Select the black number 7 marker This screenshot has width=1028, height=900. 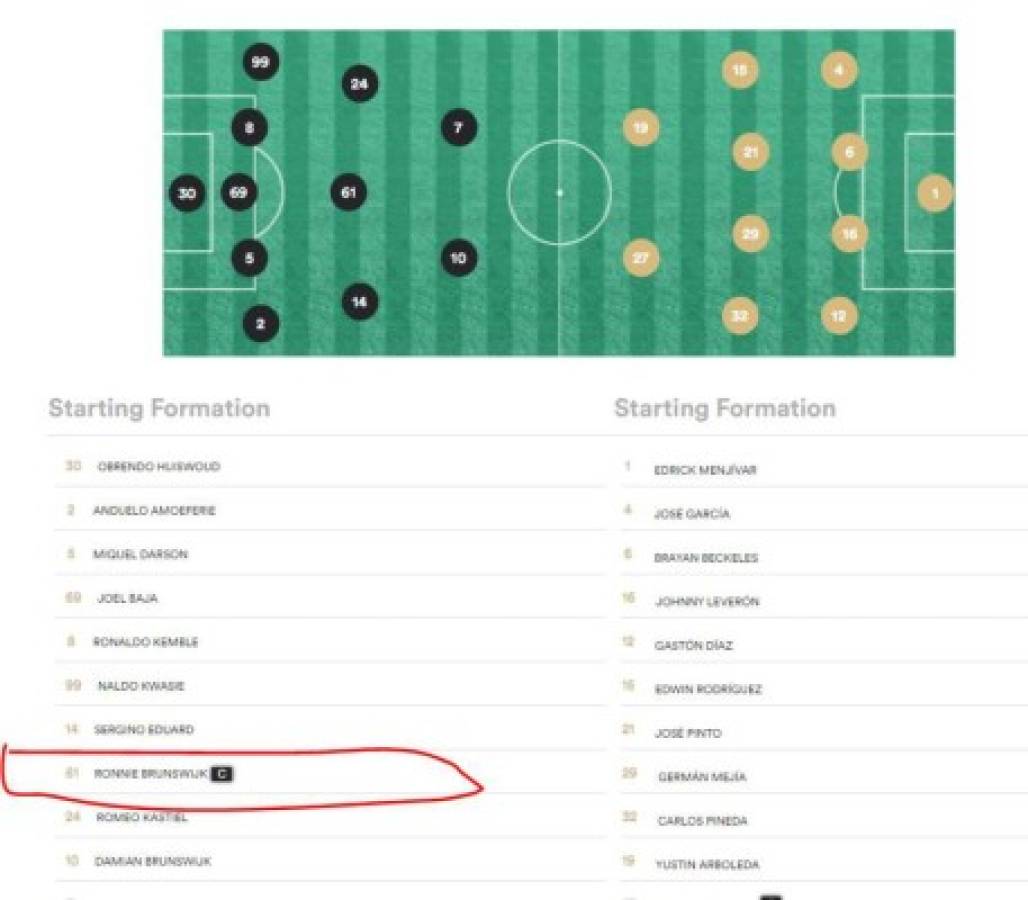click(x=458, y=128)
